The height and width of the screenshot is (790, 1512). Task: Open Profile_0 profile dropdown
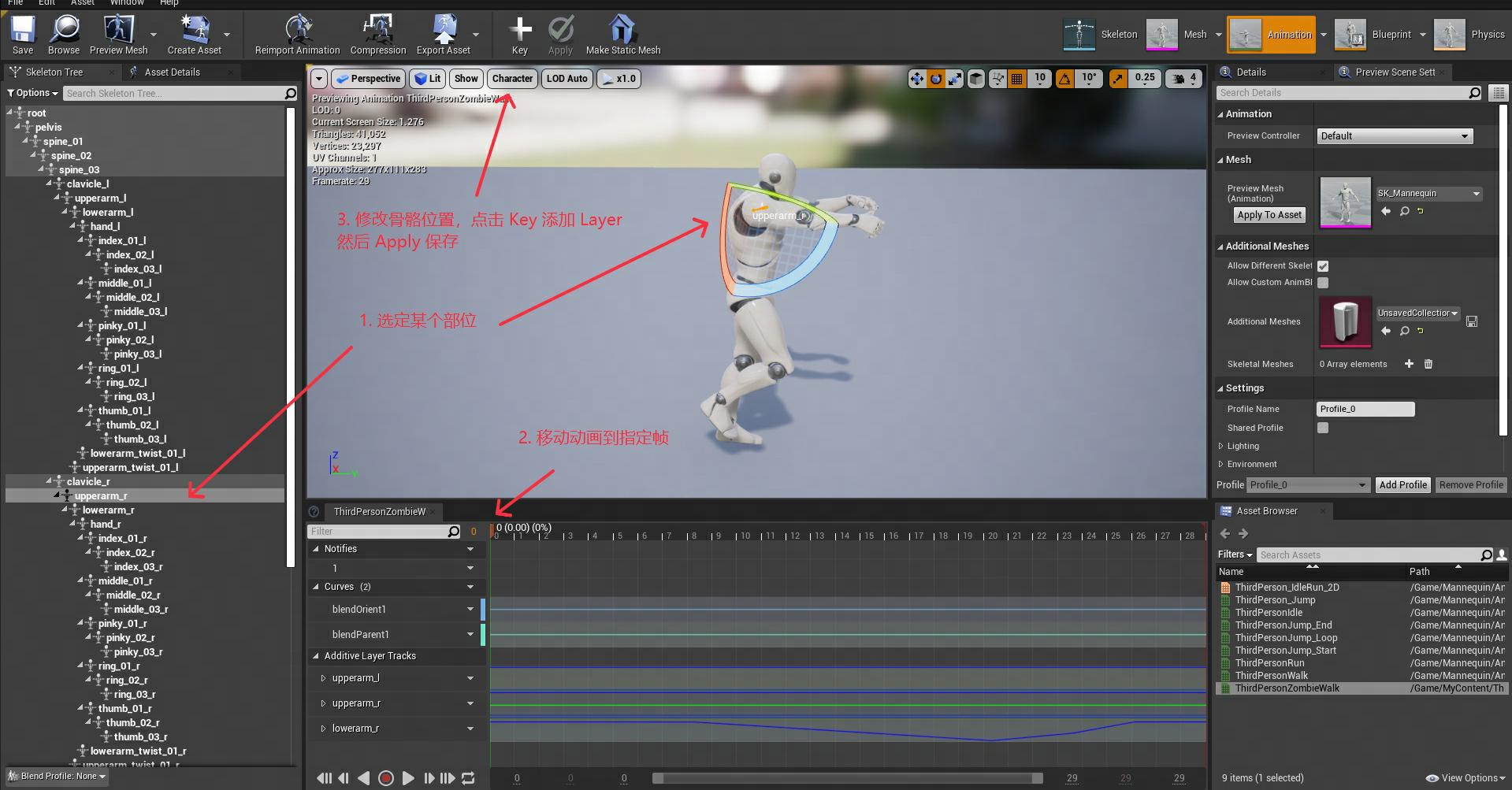pos(1309,485)
